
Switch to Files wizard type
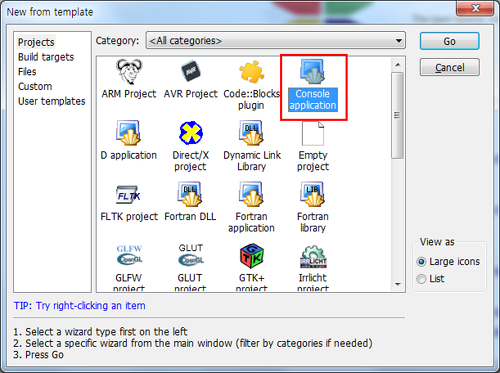pos(27,72)
